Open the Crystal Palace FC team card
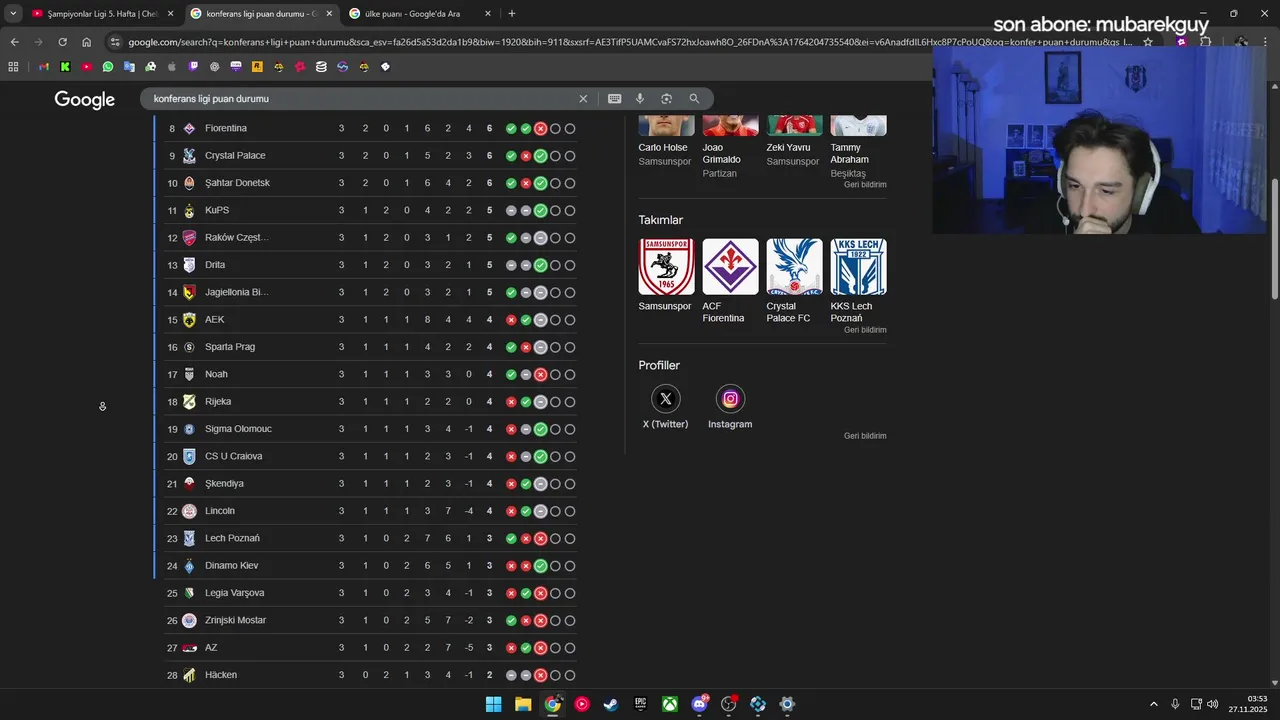1280x720 pixels. click(794, 281)
